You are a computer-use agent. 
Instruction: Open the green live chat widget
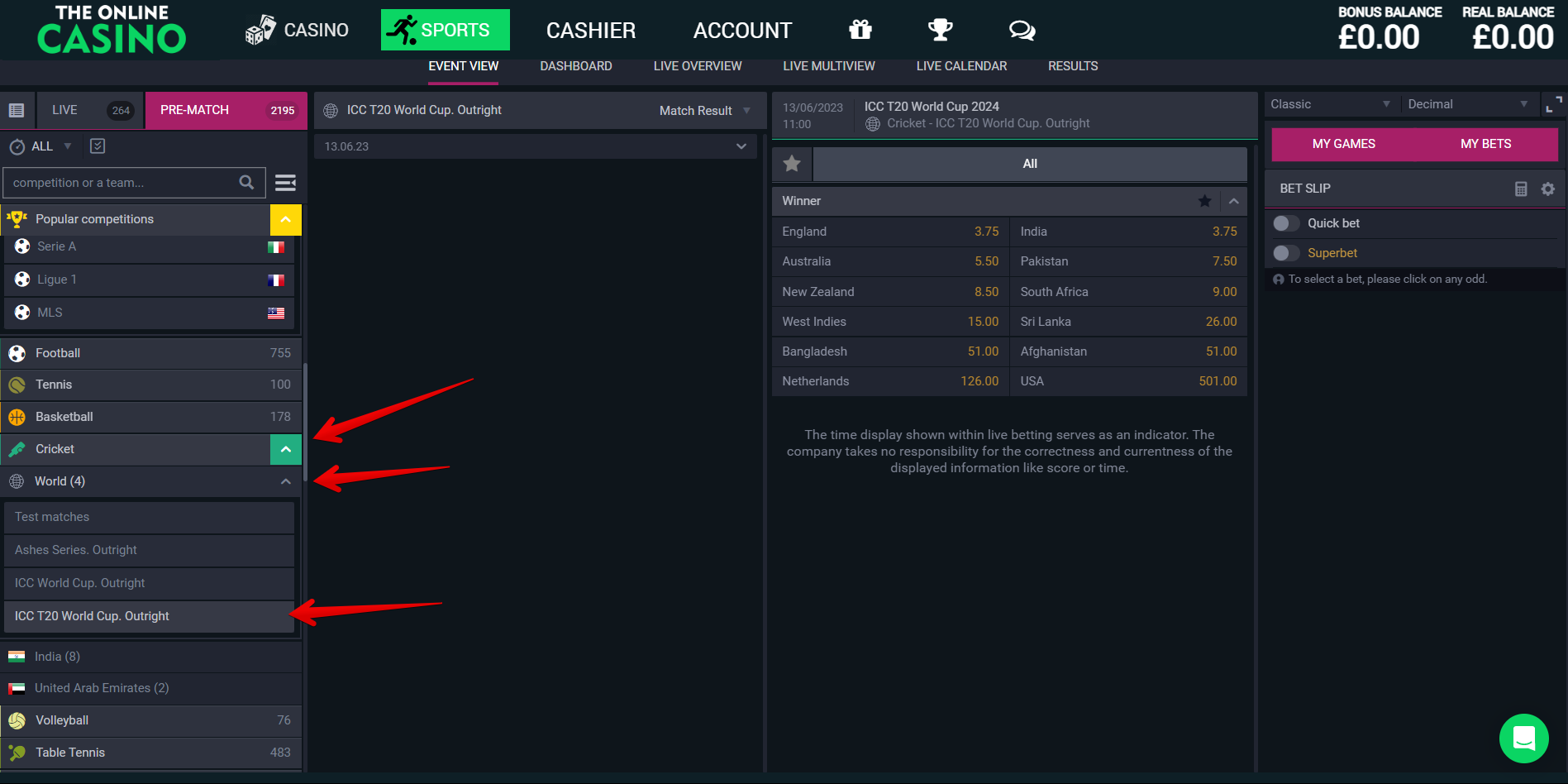[1524, 738]
